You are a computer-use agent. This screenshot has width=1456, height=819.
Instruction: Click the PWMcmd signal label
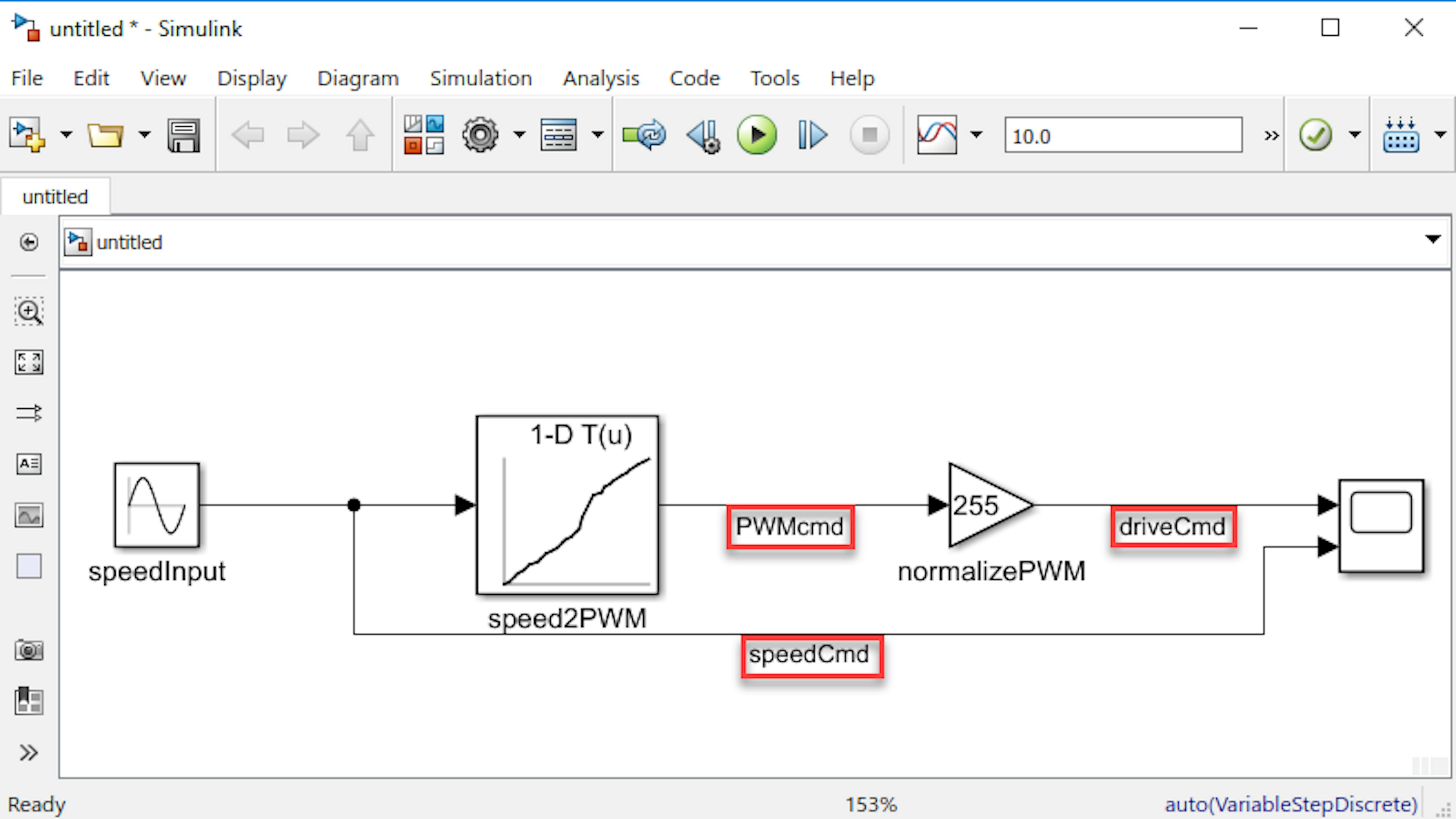tap(790, 527)
